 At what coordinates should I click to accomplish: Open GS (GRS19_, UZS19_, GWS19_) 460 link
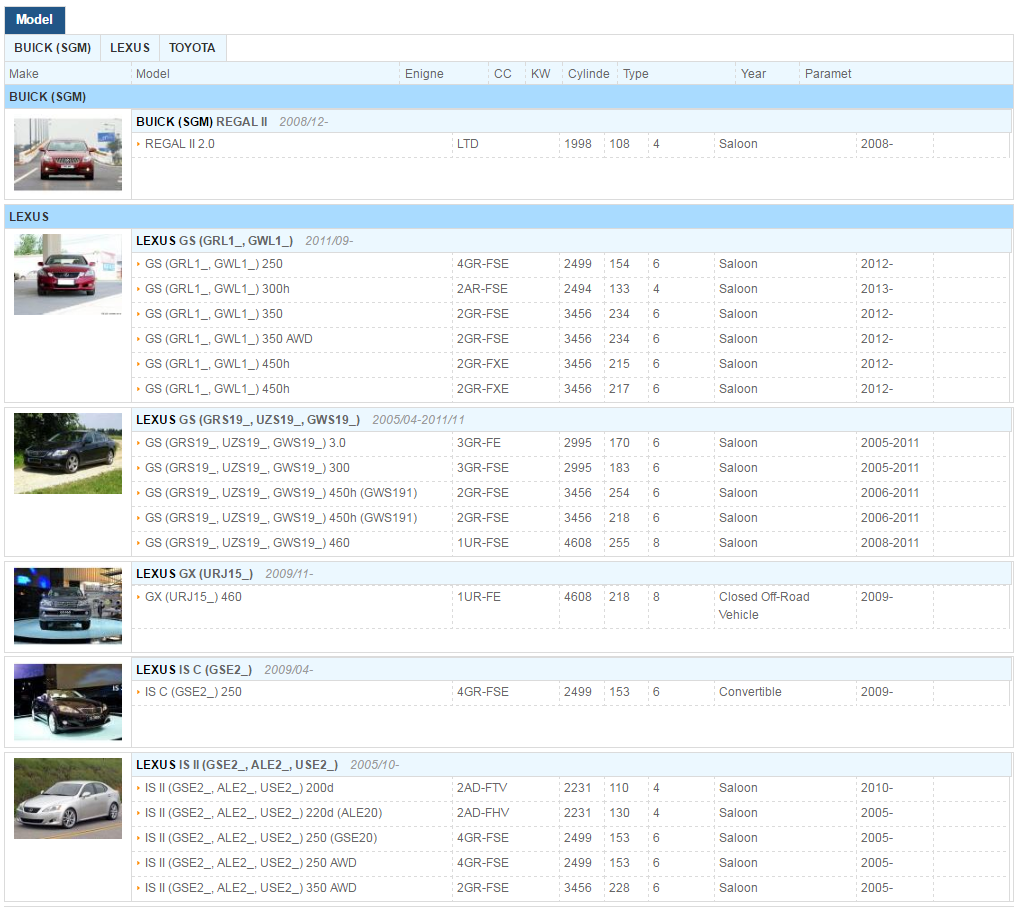coord(247,542)
